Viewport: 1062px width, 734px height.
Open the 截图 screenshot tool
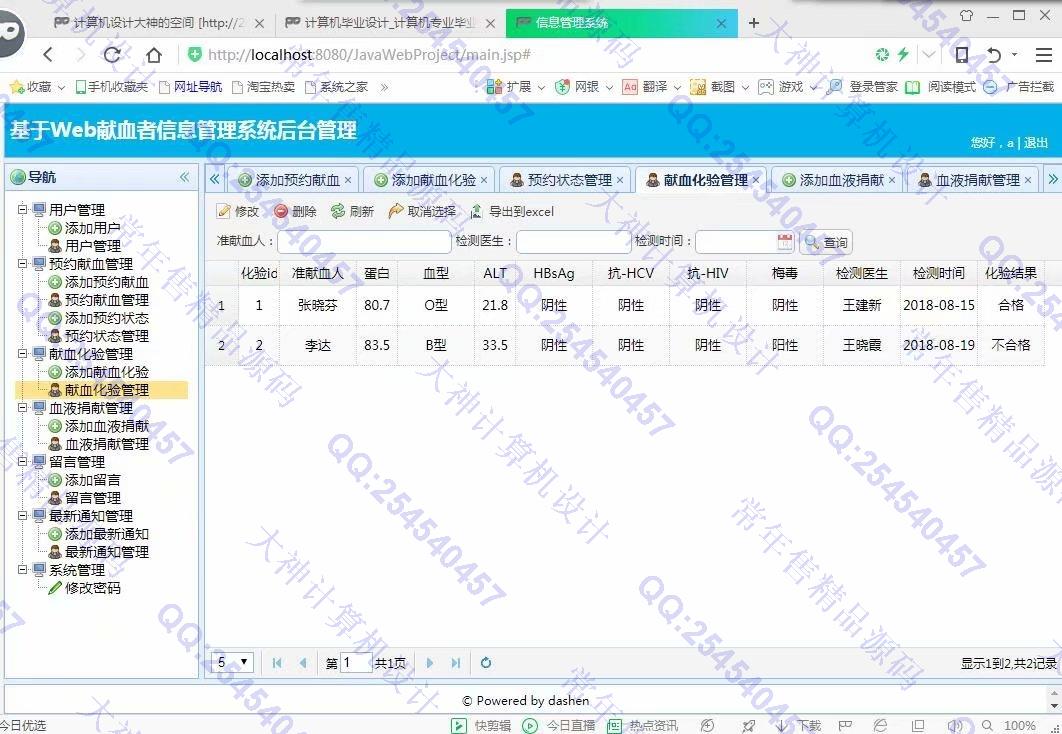point(719,87)
